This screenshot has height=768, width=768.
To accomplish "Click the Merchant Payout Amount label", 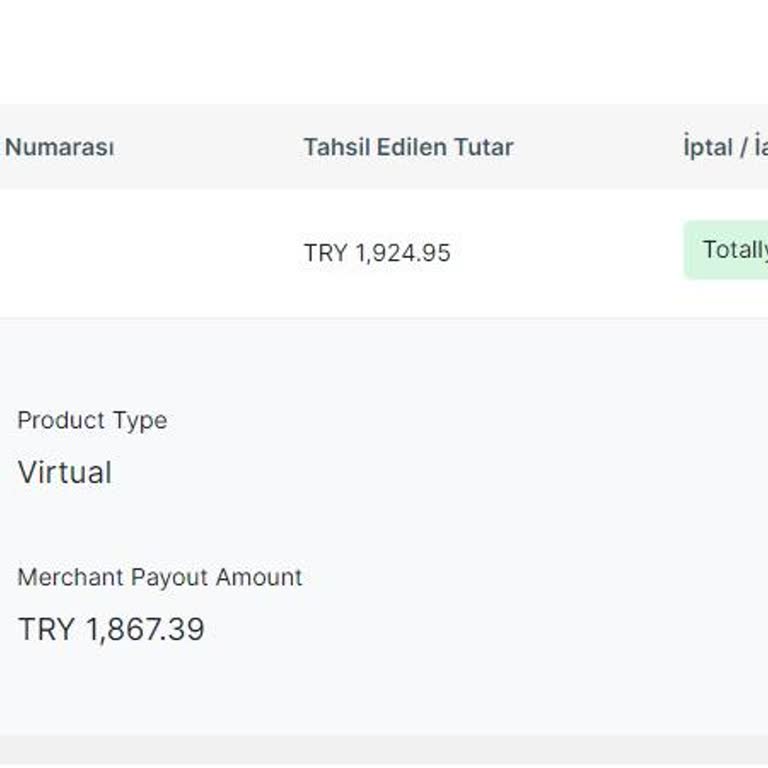I will coord(160,577).
